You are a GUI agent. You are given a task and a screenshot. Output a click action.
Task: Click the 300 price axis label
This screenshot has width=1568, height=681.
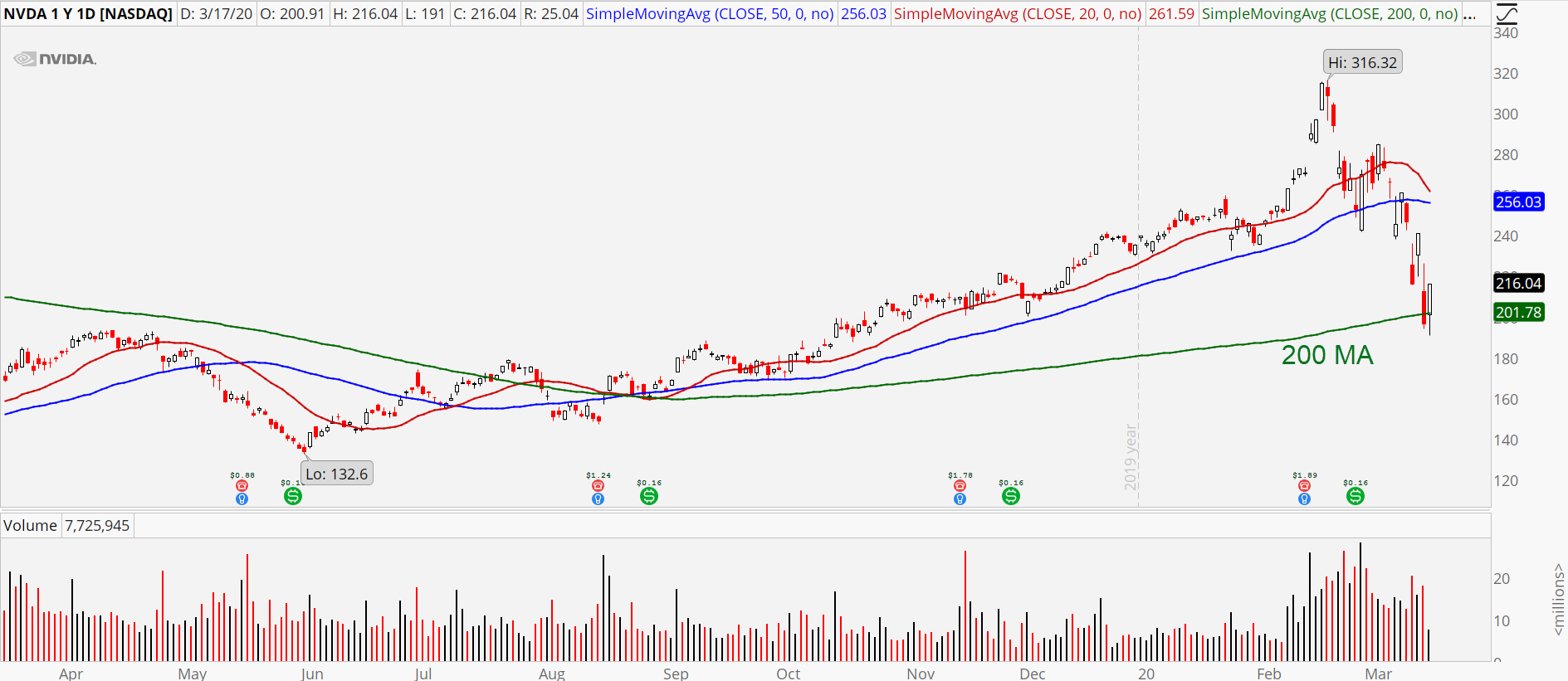pos(1506,114)
